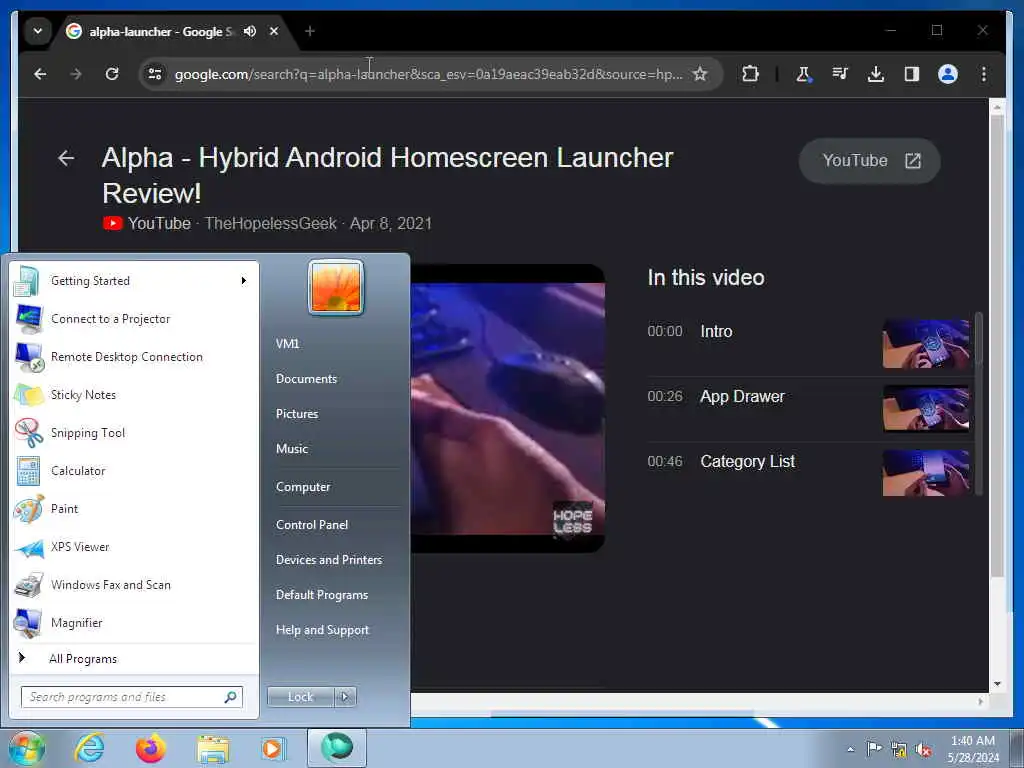Open Getting Started in Start menu

coord(135,281)
